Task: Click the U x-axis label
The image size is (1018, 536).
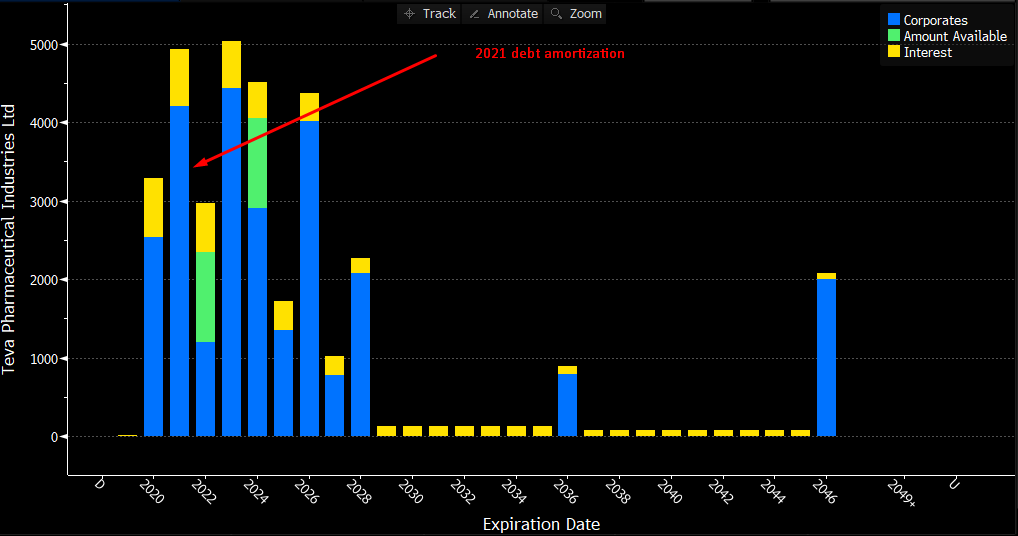Action: [954, 483]
